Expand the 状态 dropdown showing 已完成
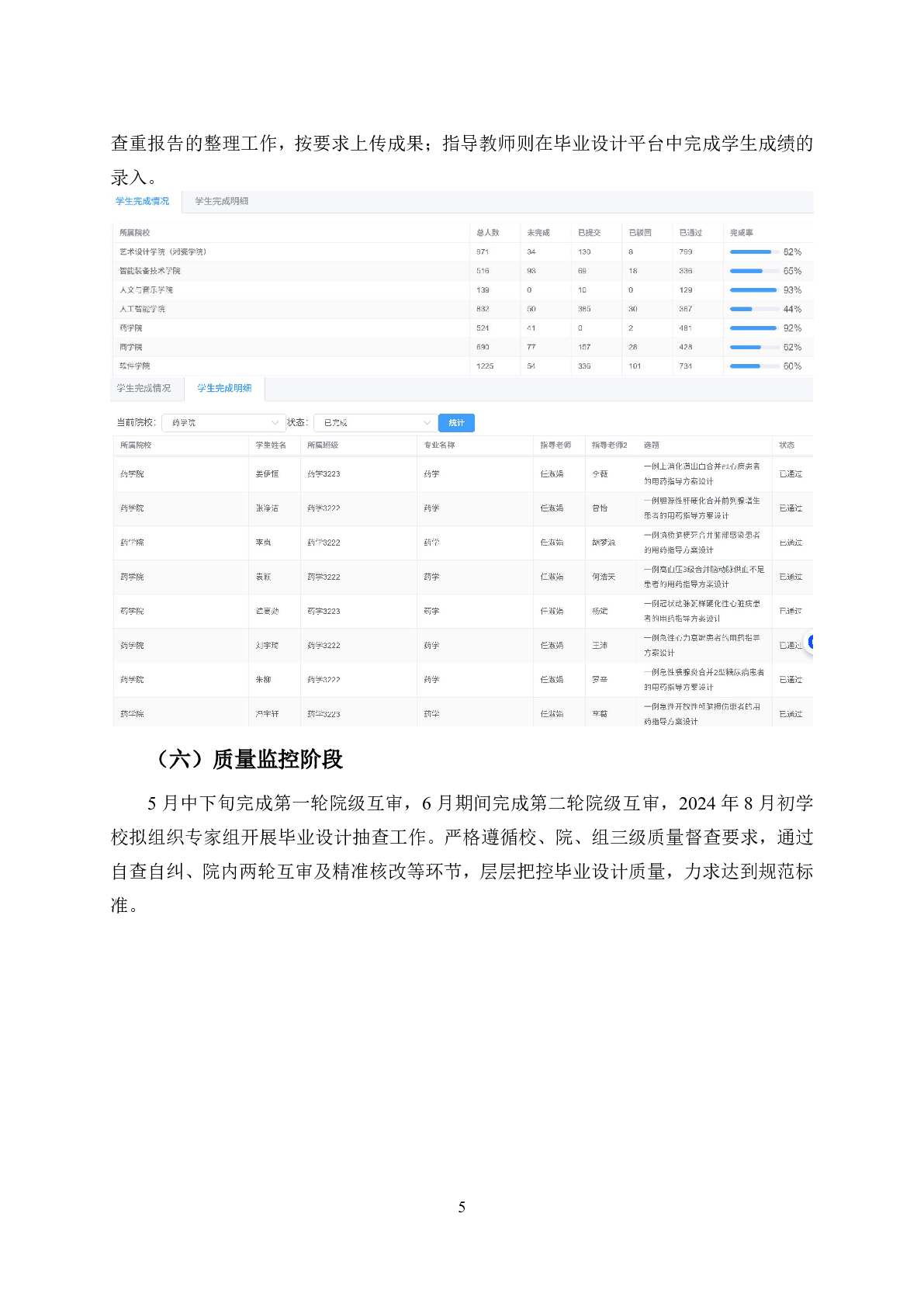The height and width of the screenshot is (1307, 924). click(x=374, y=423)
